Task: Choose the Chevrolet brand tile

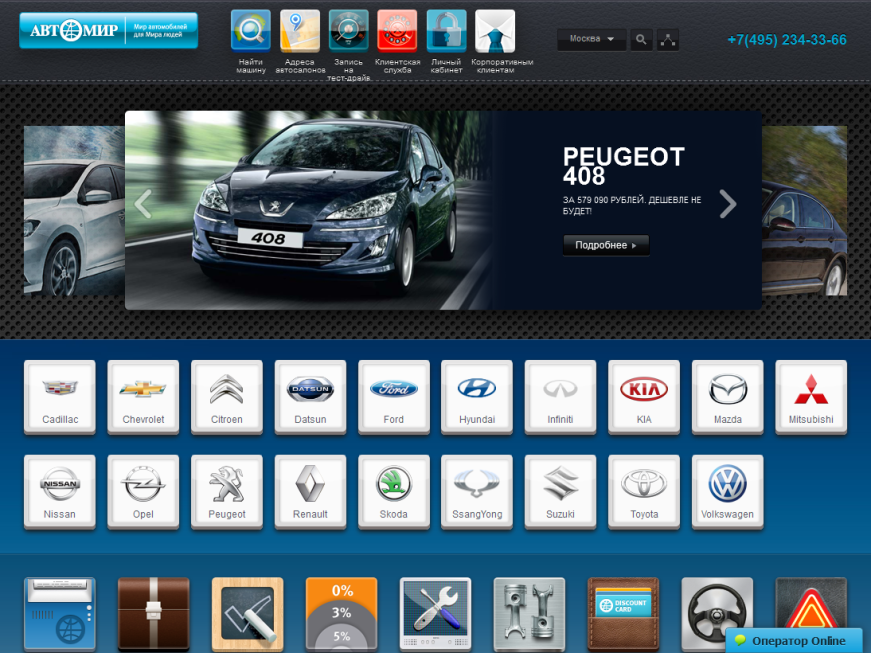Action: coord(143,396)
